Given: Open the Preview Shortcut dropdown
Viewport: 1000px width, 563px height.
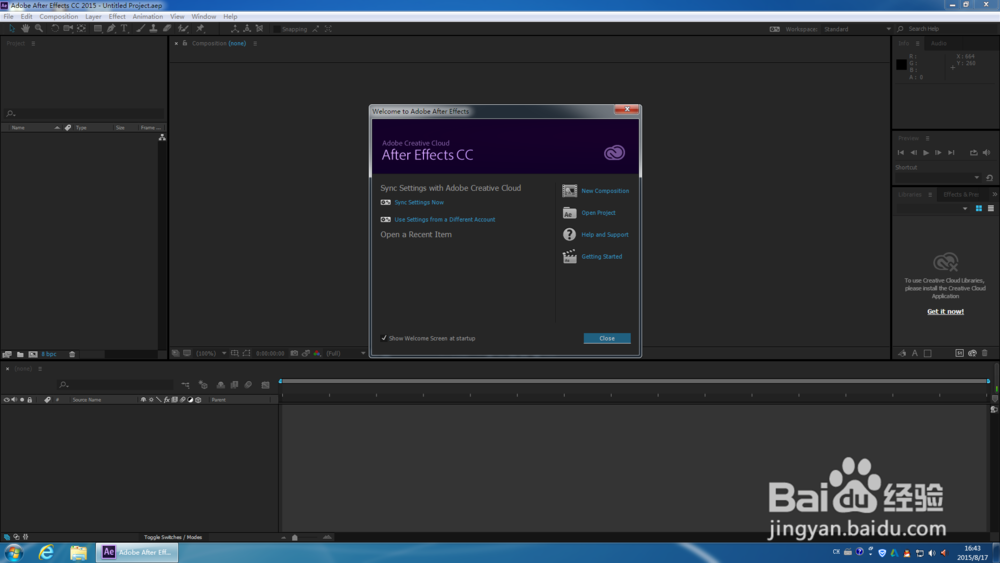Looking at the screenshot, I should click(938, 177).
